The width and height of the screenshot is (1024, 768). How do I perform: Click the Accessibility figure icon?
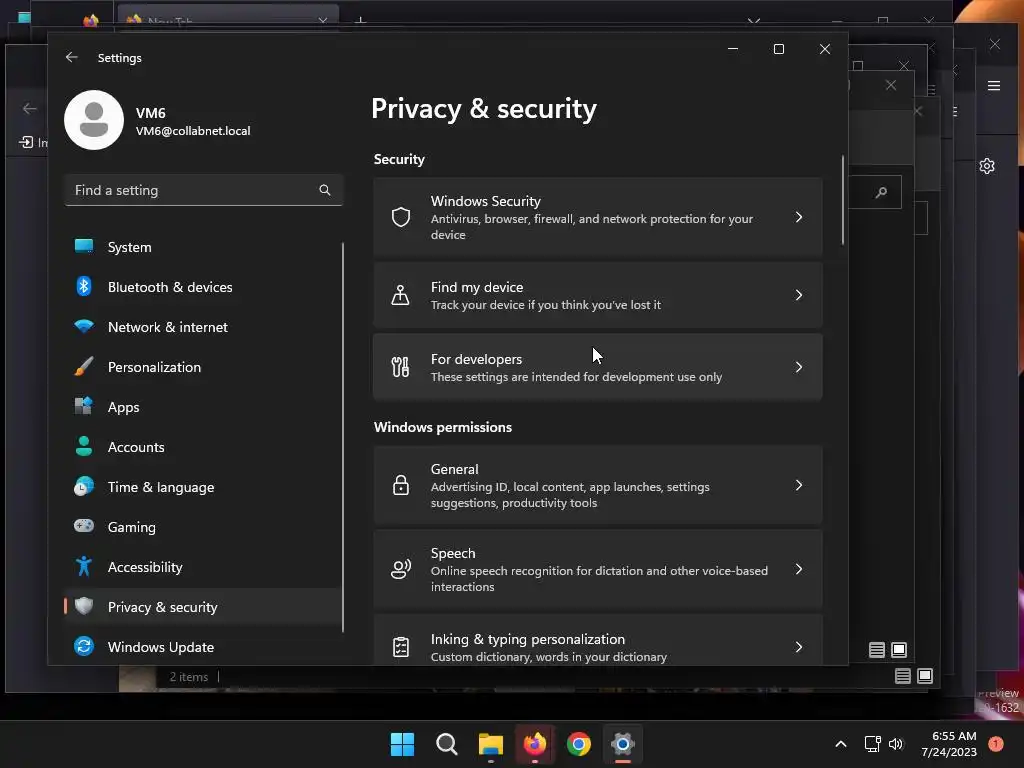[x=84, y=566]
